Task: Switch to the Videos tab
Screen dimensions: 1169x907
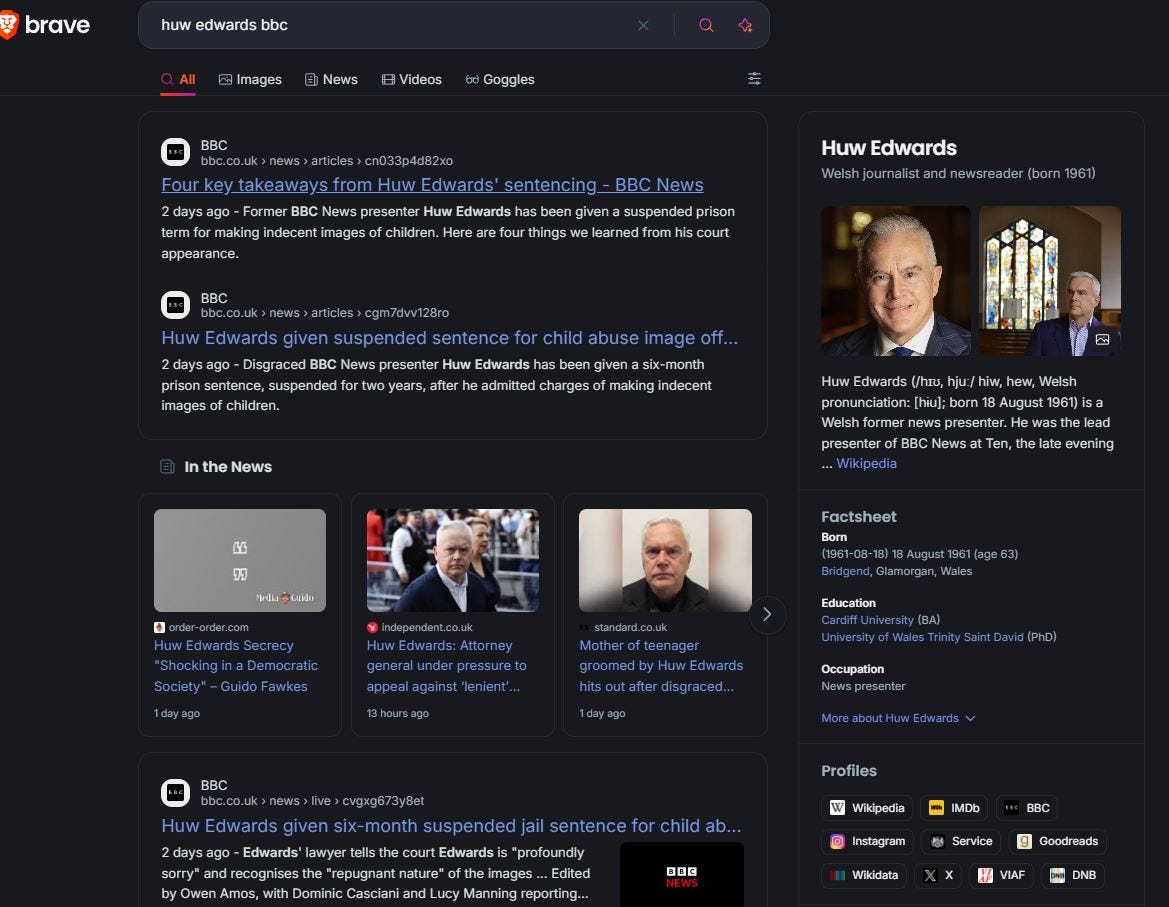Action: (412, 79)
